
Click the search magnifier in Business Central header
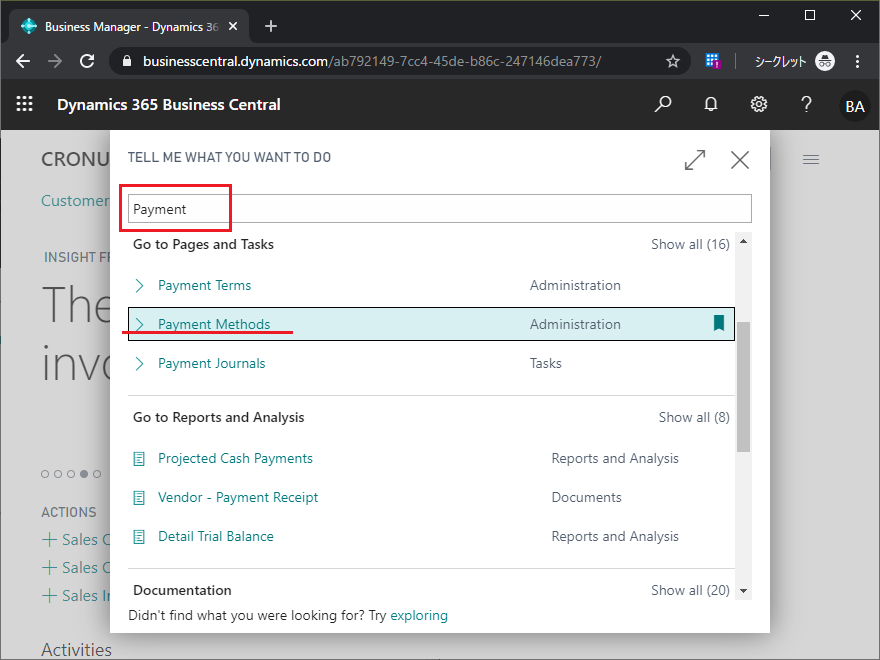[663, 104]
